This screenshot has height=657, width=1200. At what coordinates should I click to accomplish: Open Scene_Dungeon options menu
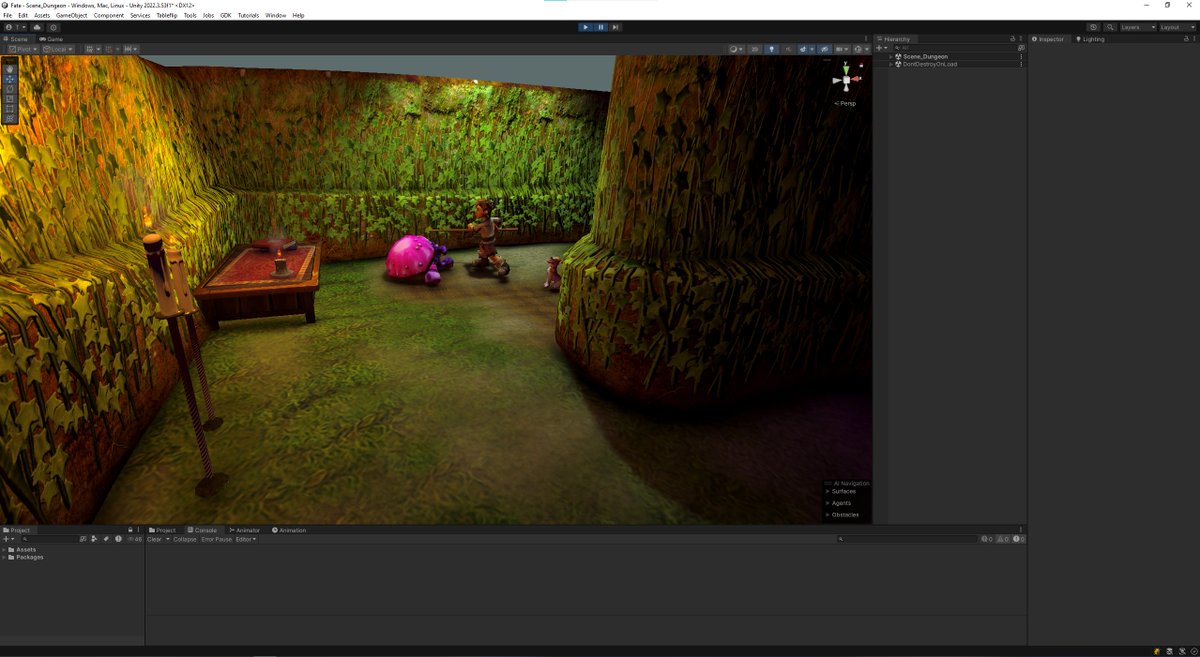[1021, 57]
